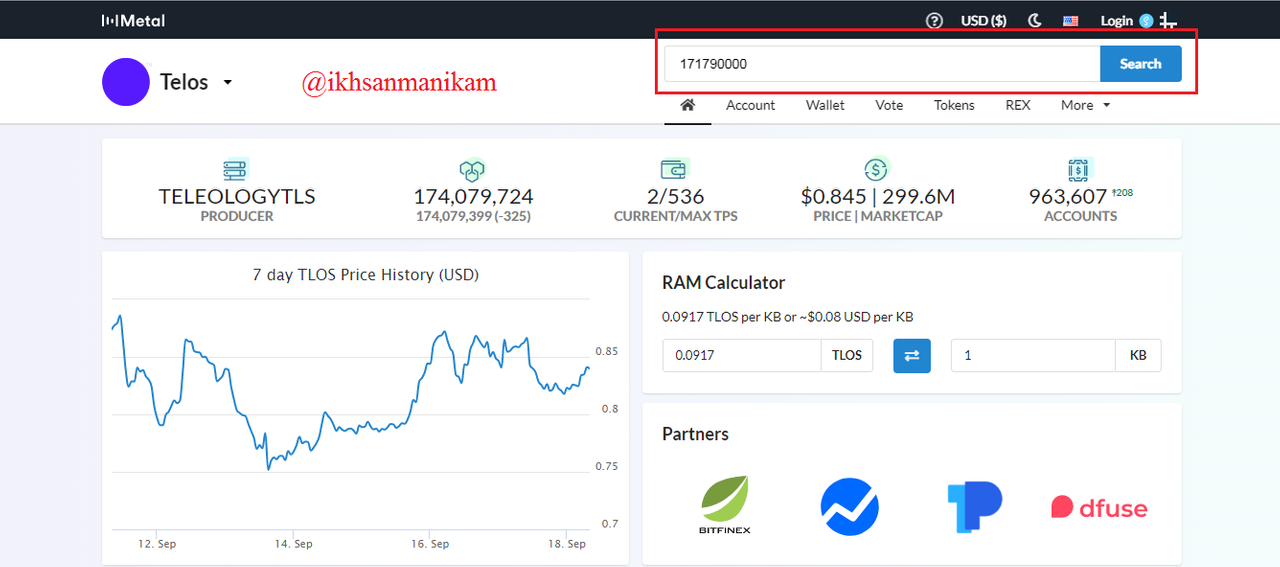Click the 963,607 accounts count
Viewport: 1280px width, 567px height.
[x=1068, y=196]
